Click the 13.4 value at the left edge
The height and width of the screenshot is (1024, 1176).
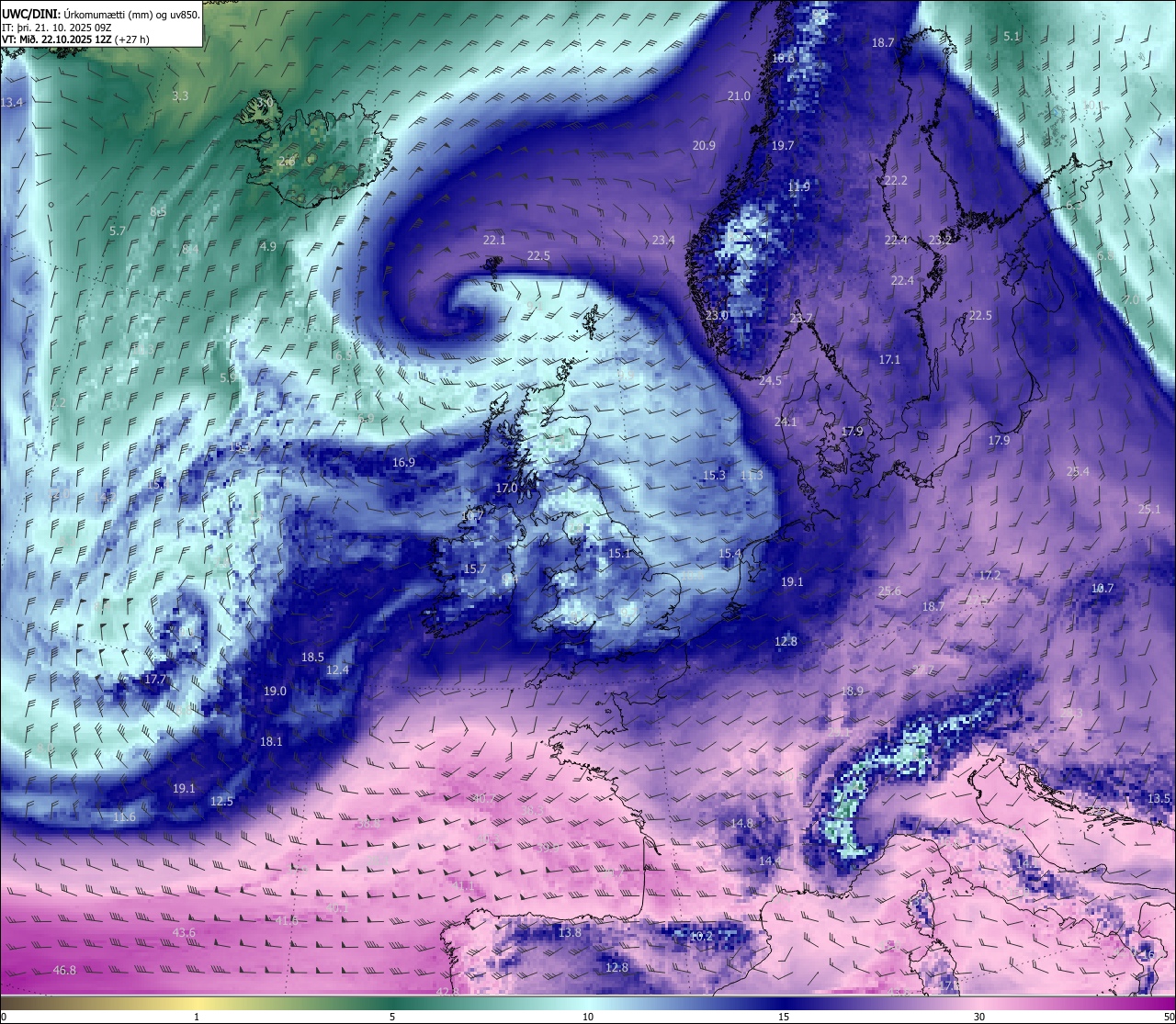point(12,102)
